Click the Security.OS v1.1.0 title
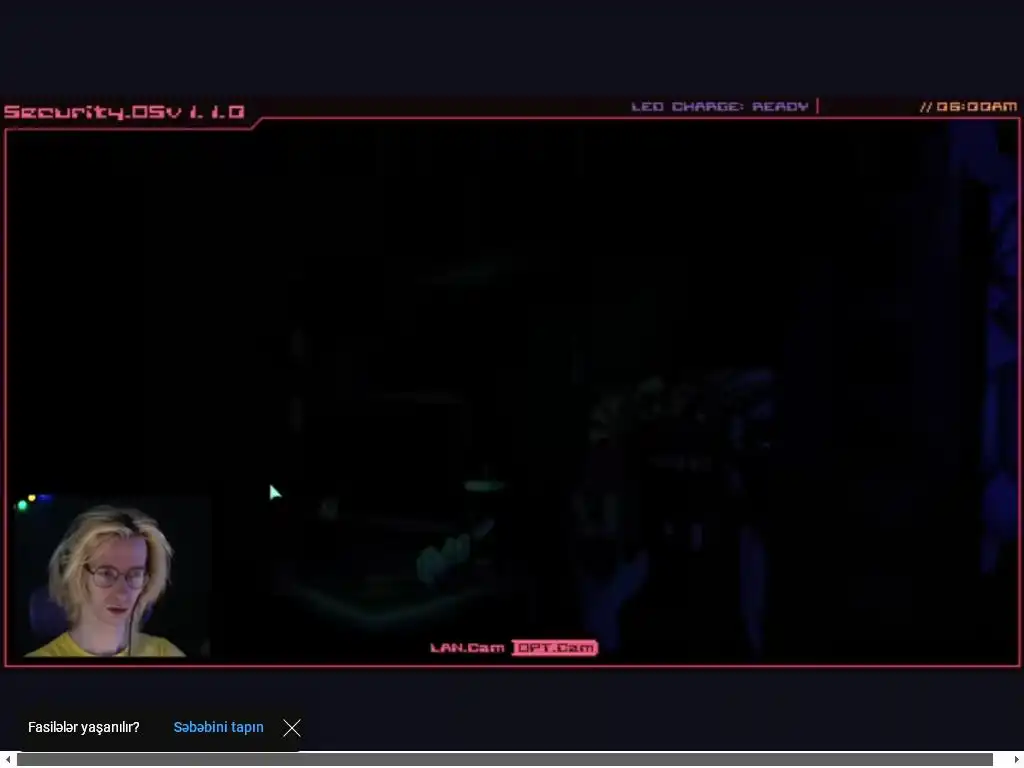 pos(124,112)
